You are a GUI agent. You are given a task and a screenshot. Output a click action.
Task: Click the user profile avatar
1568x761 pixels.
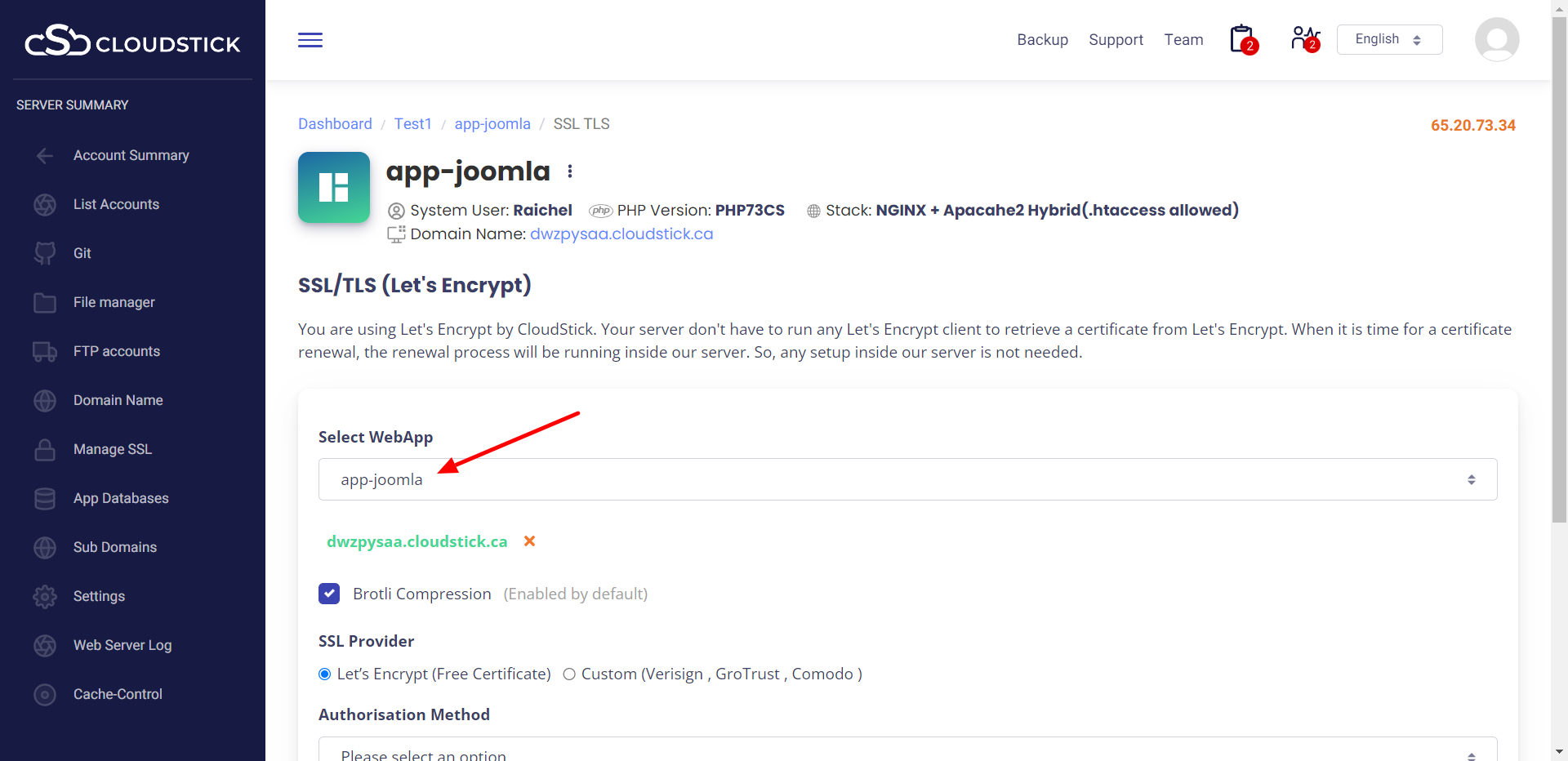1496,39
